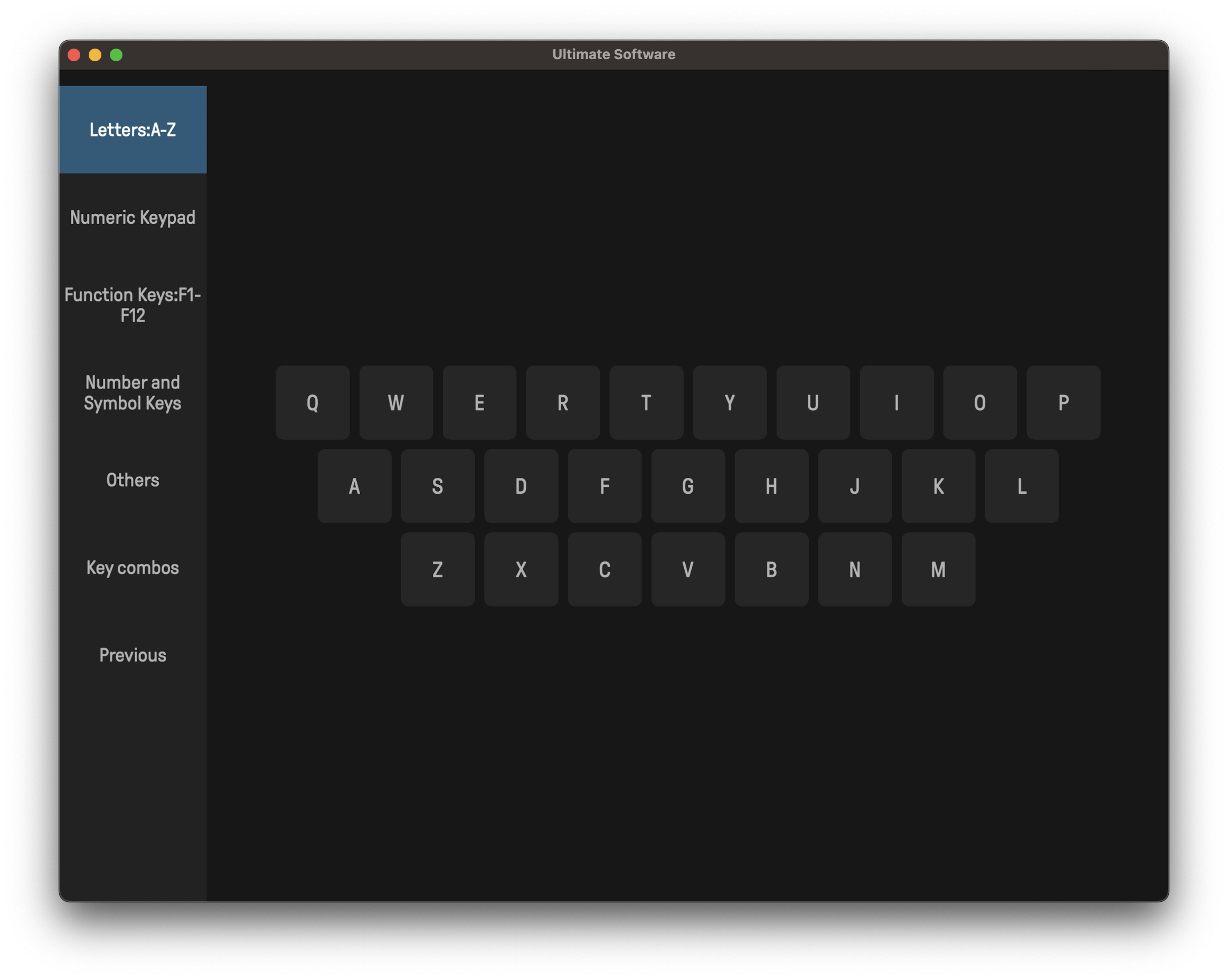Select the Others sidebar tab

[x=133, y=480]
